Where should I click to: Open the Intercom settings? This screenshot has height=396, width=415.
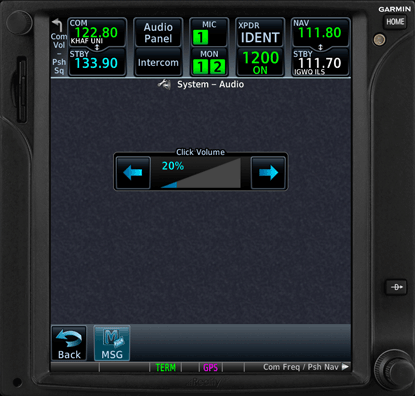158,62
